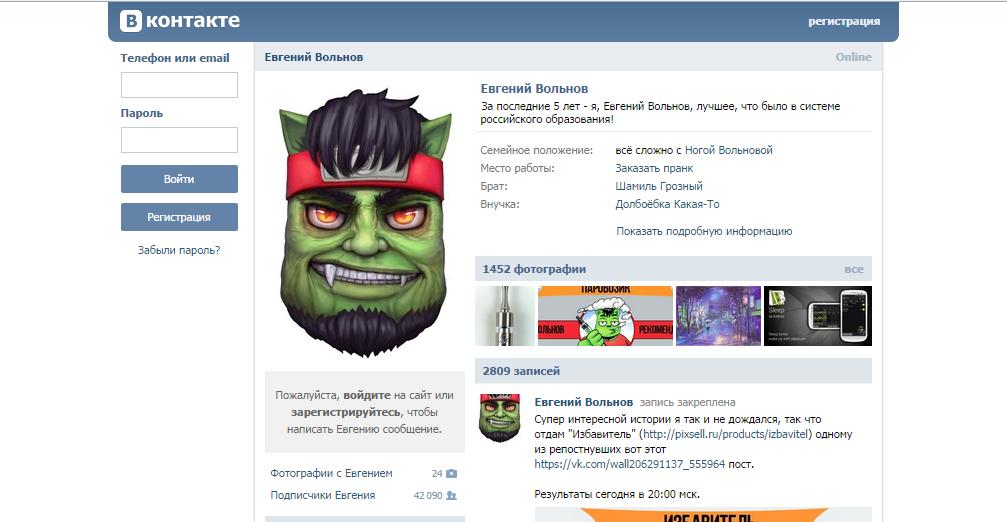Open the Sleep as Android phone thumbnail

(818, 316)
